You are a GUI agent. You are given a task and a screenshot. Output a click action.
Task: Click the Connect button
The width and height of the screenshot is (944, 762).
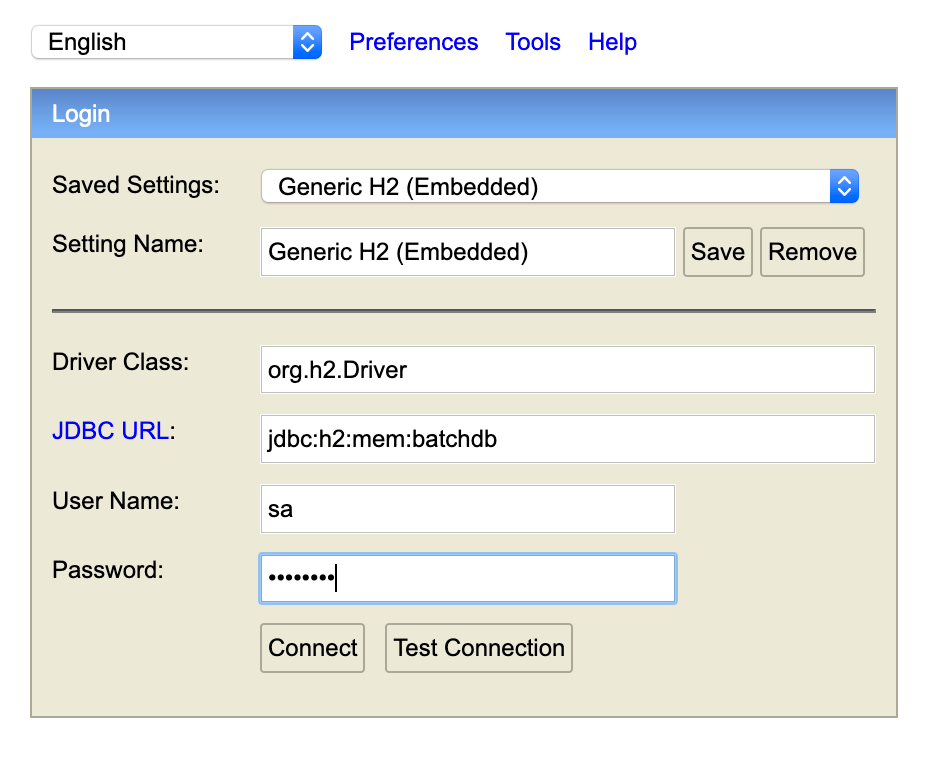(x=312, y=648)
